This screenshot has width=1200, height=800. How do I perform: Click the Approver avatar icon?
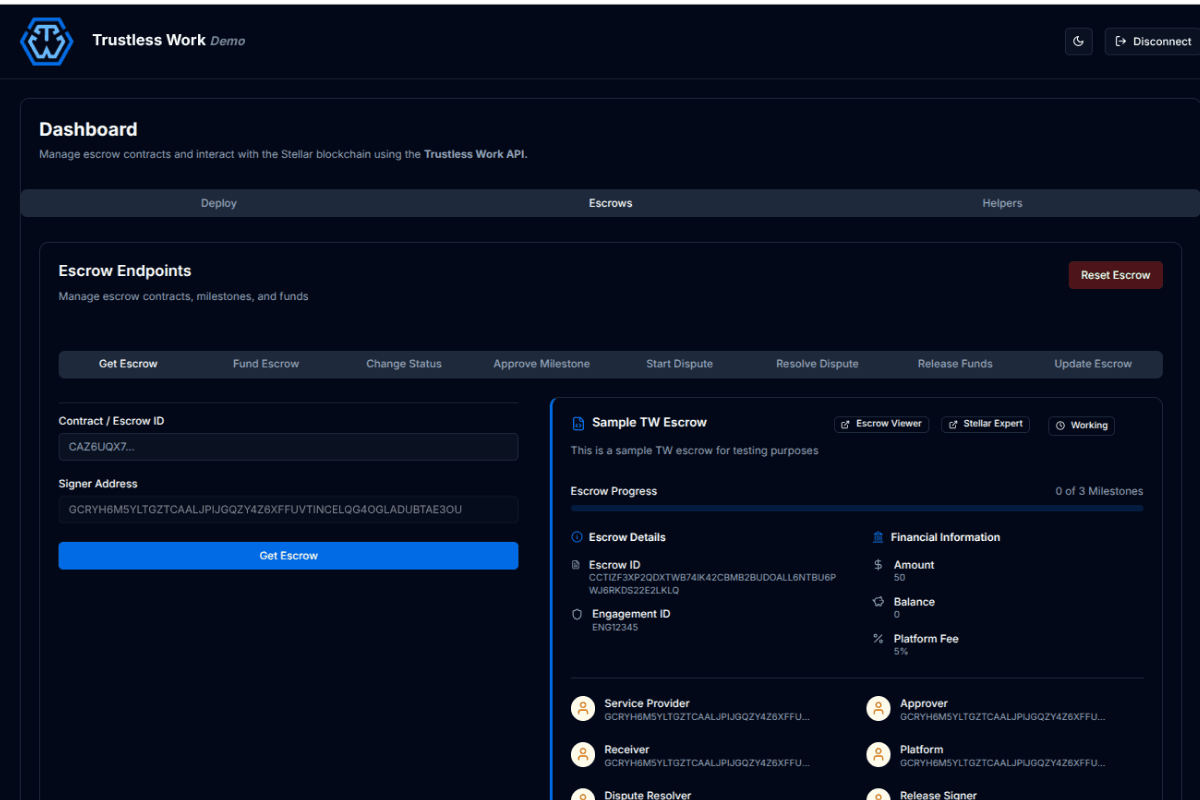tap(879, 709)
